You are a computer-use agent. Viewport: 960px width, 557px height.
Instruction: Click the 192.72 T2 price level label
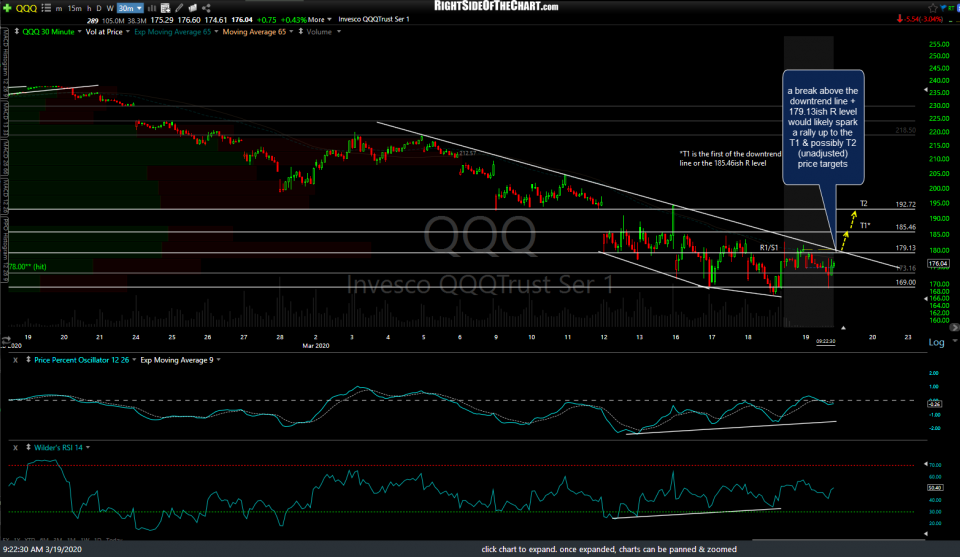906,204
